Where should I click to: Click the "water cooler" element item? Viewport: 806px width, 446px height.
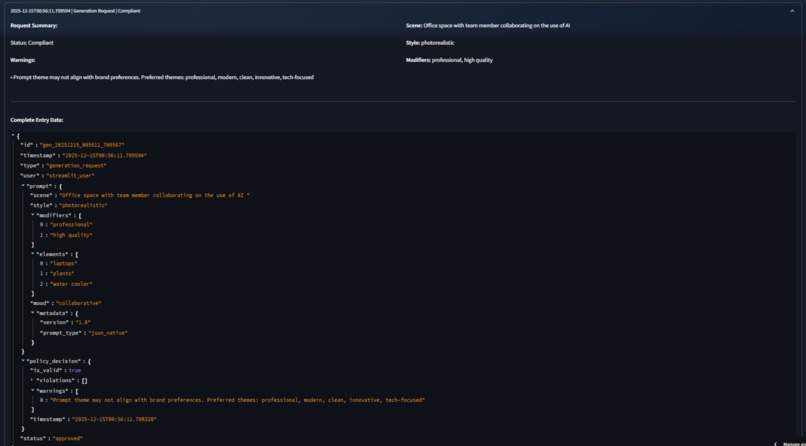tap(71, 284)
